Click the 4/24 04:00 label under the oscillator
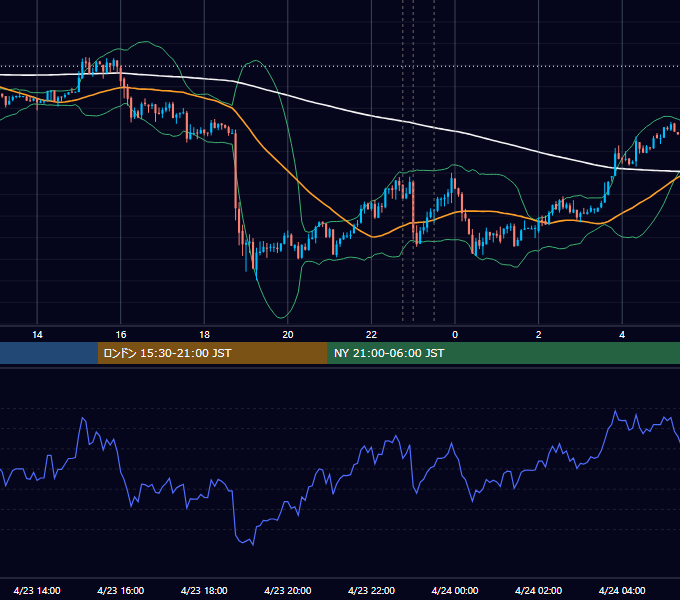The height and width of the screenshot is (600, 680). pos(622,590)
